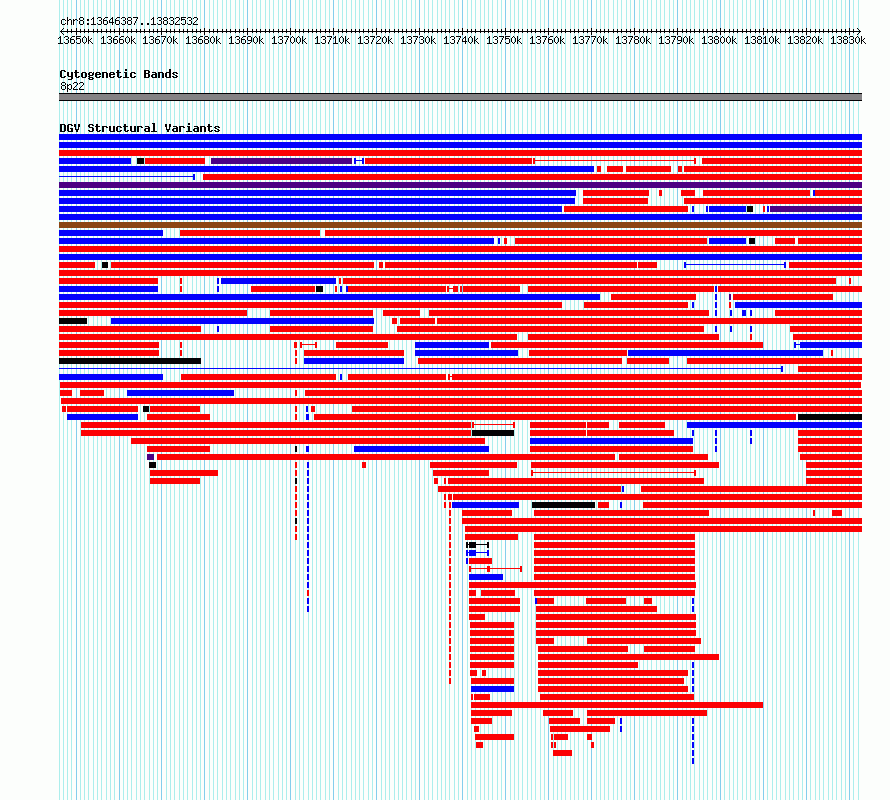
Task: Click the 13810k ruler label
Action: coord(762,40)
